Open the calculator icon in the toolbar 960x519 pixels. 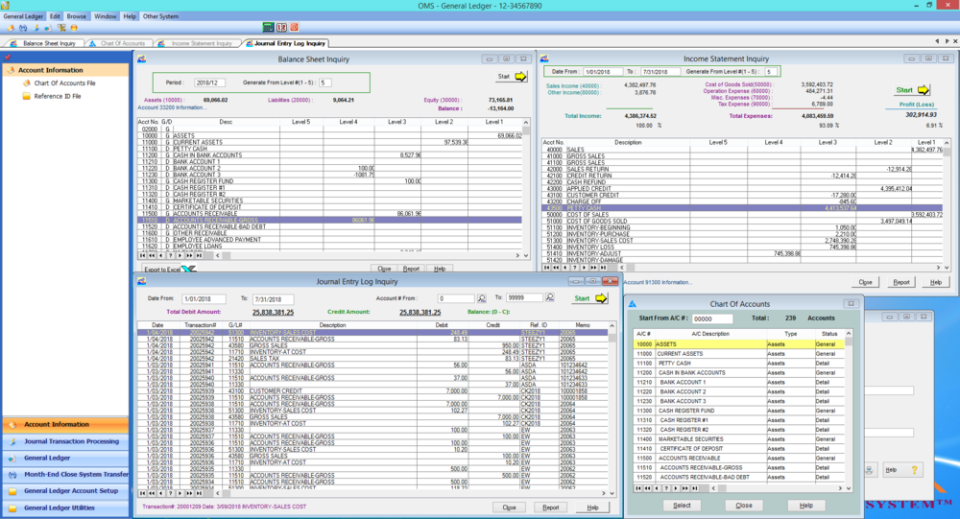268,28
